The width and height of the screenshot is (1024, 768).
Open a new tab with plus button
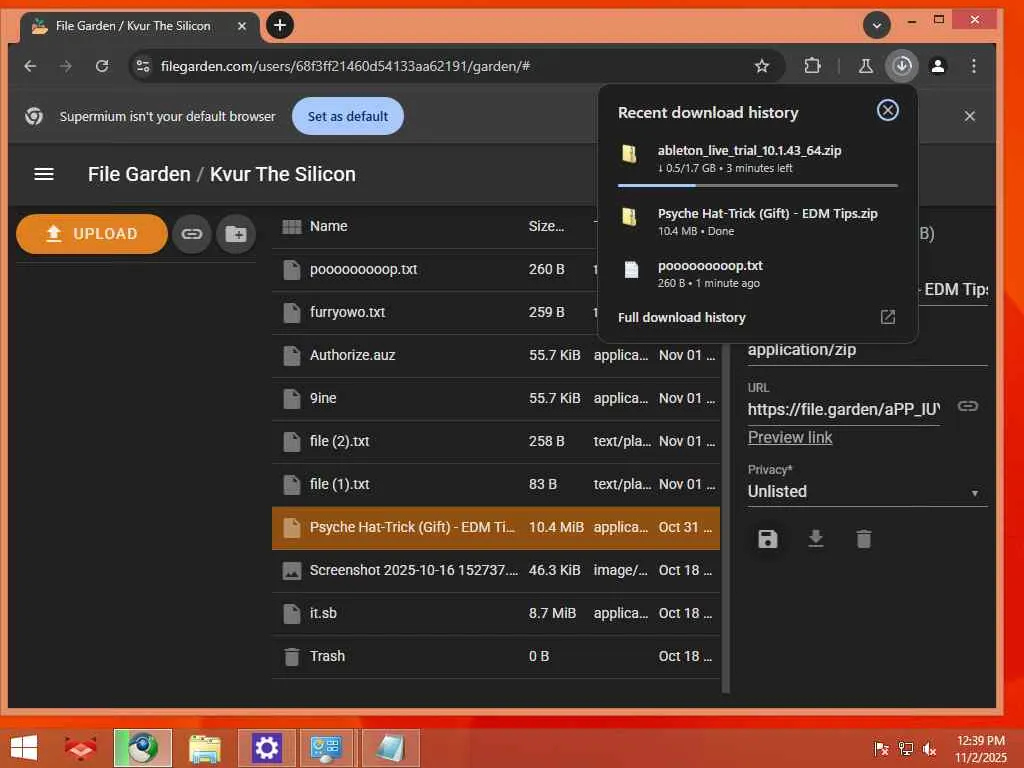pos(280,25)
